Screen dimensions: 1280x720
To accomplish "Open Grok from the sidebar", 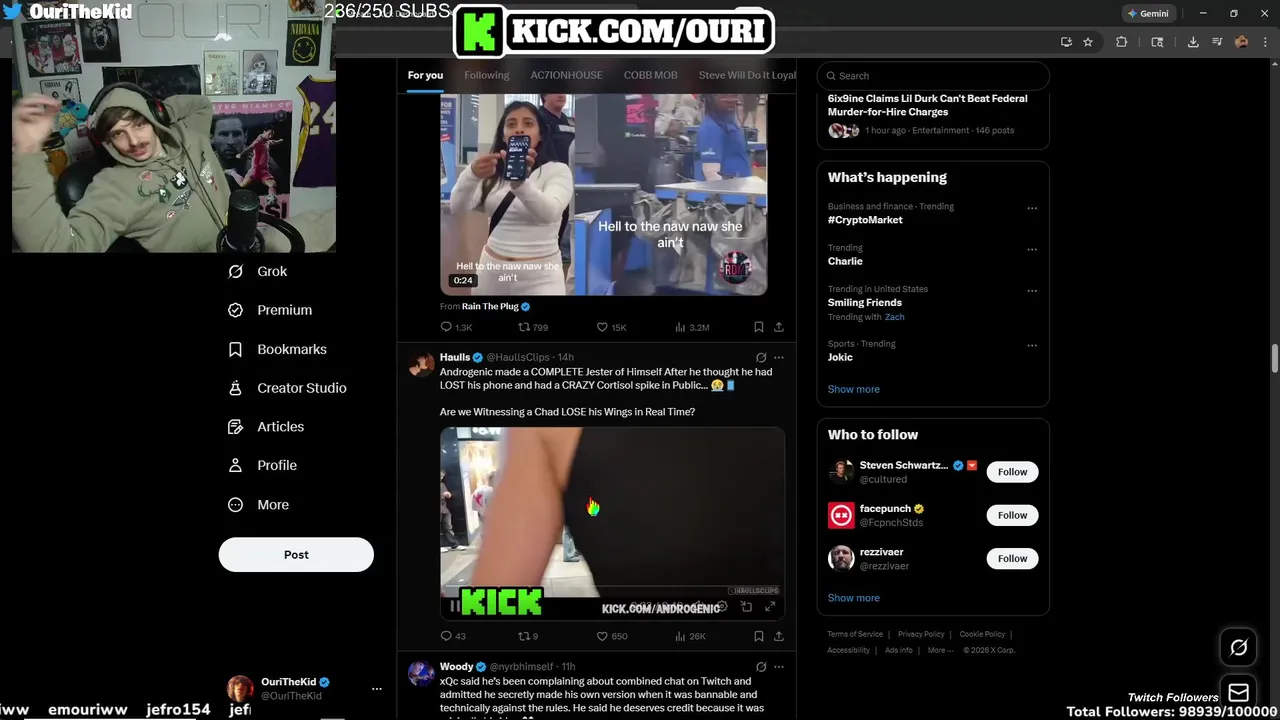I will 257,271.
